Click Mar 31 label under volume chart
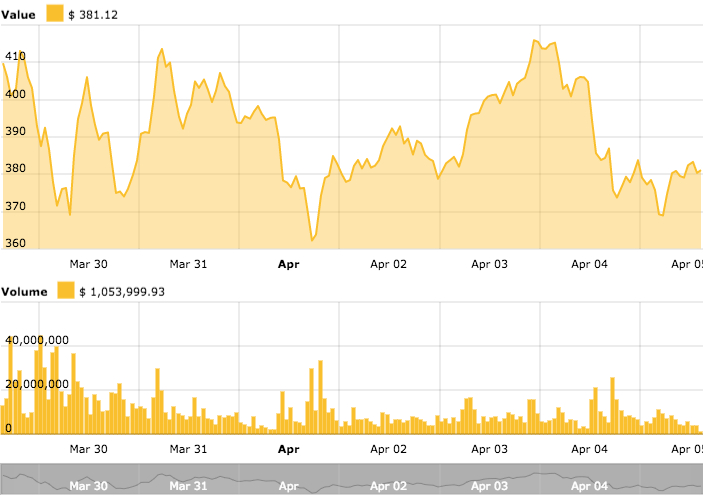703x500 pixels. click(189, 449)
